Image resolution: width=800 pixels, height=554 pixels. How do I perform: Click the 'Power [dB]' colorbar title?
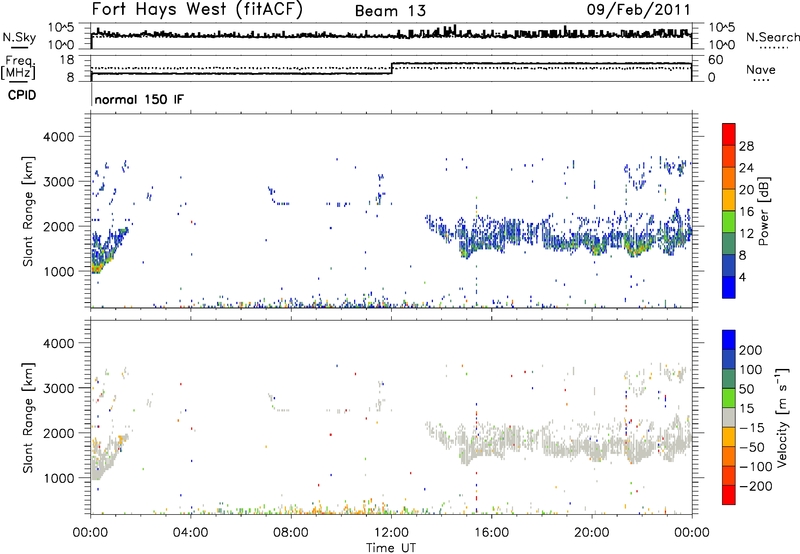tap(763, 211)
